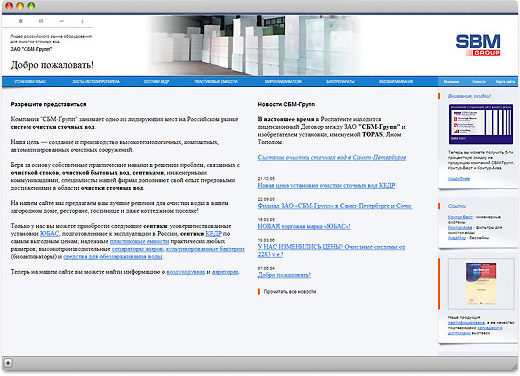Image resolution: width=520 pixels, height=376 pixels.
Task: Open the БИОПРЕПАРАТЫ menu item
Action: tap(340, 82)
